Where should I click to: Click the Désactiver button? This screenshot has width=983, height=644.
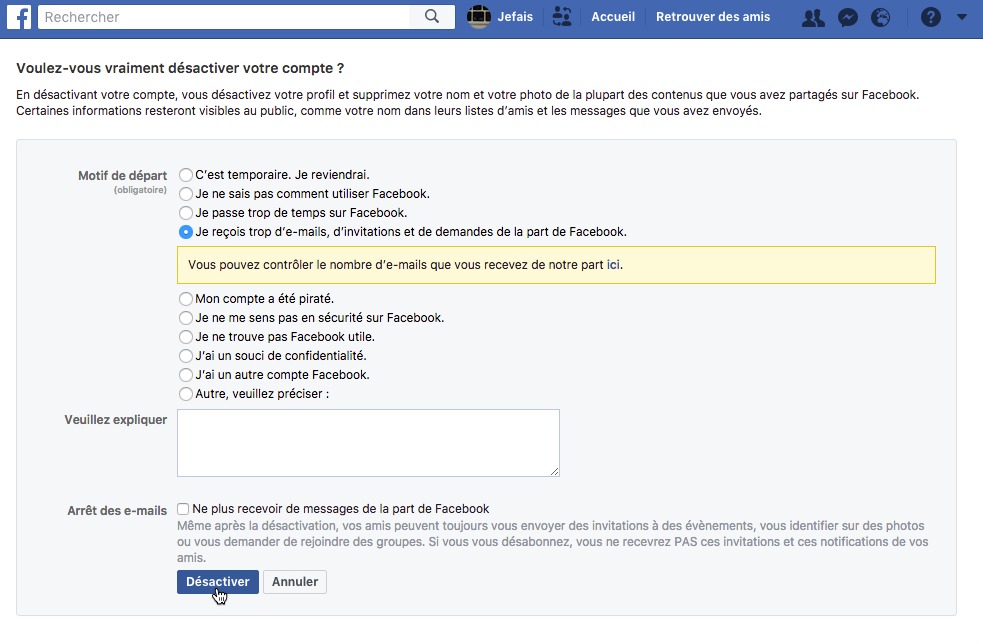pos(218,582)
